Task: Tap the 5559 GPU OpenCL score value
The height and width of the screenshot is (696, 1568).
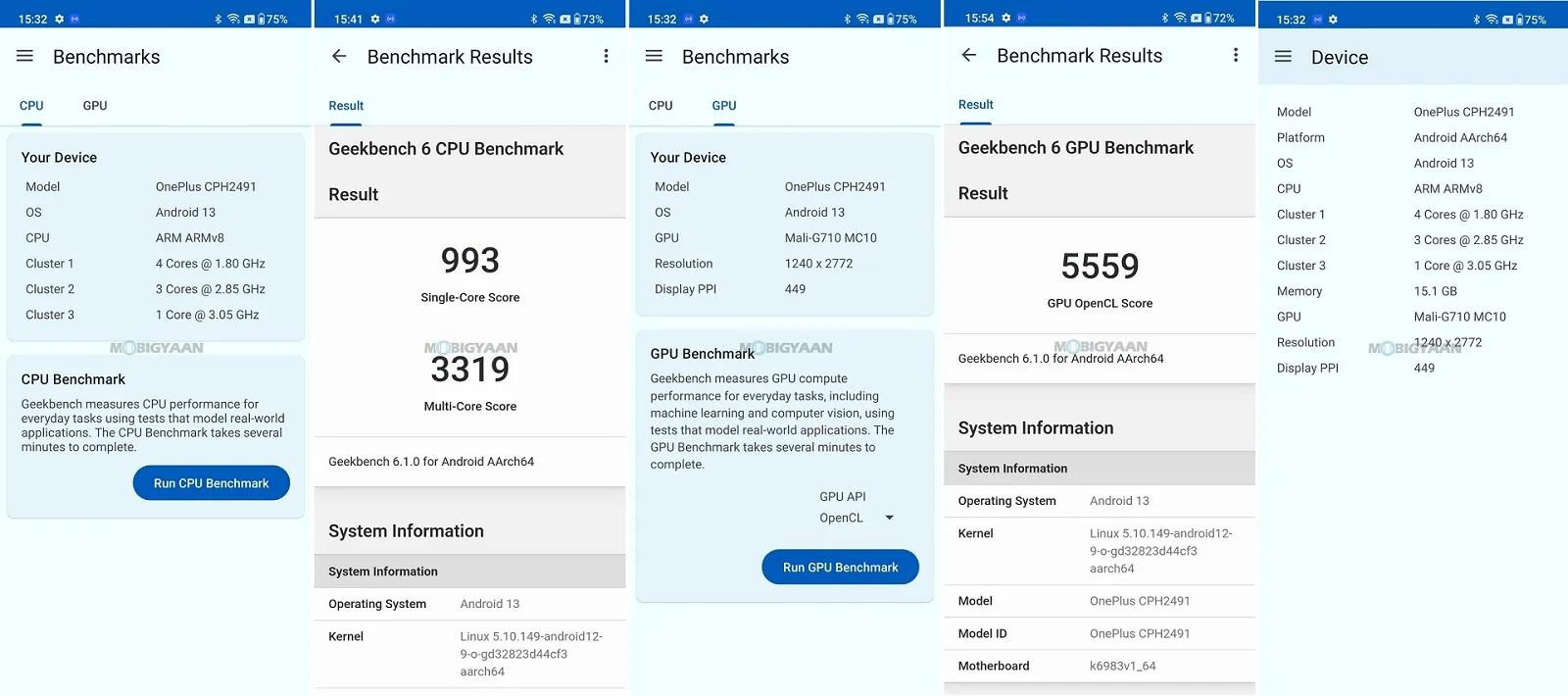Action: [x=1100, y=267]
